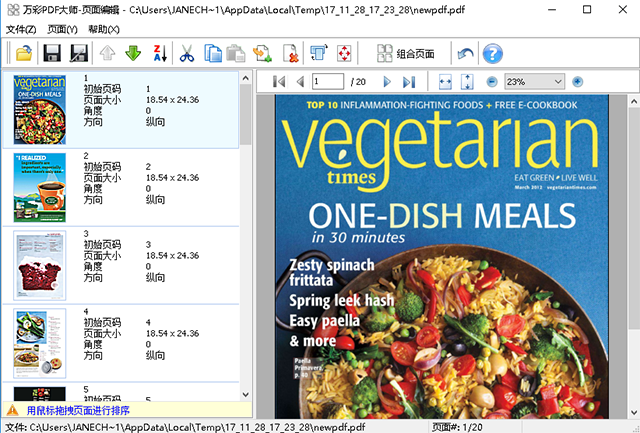Select page 3 thumbnail in list

(41, 264)
